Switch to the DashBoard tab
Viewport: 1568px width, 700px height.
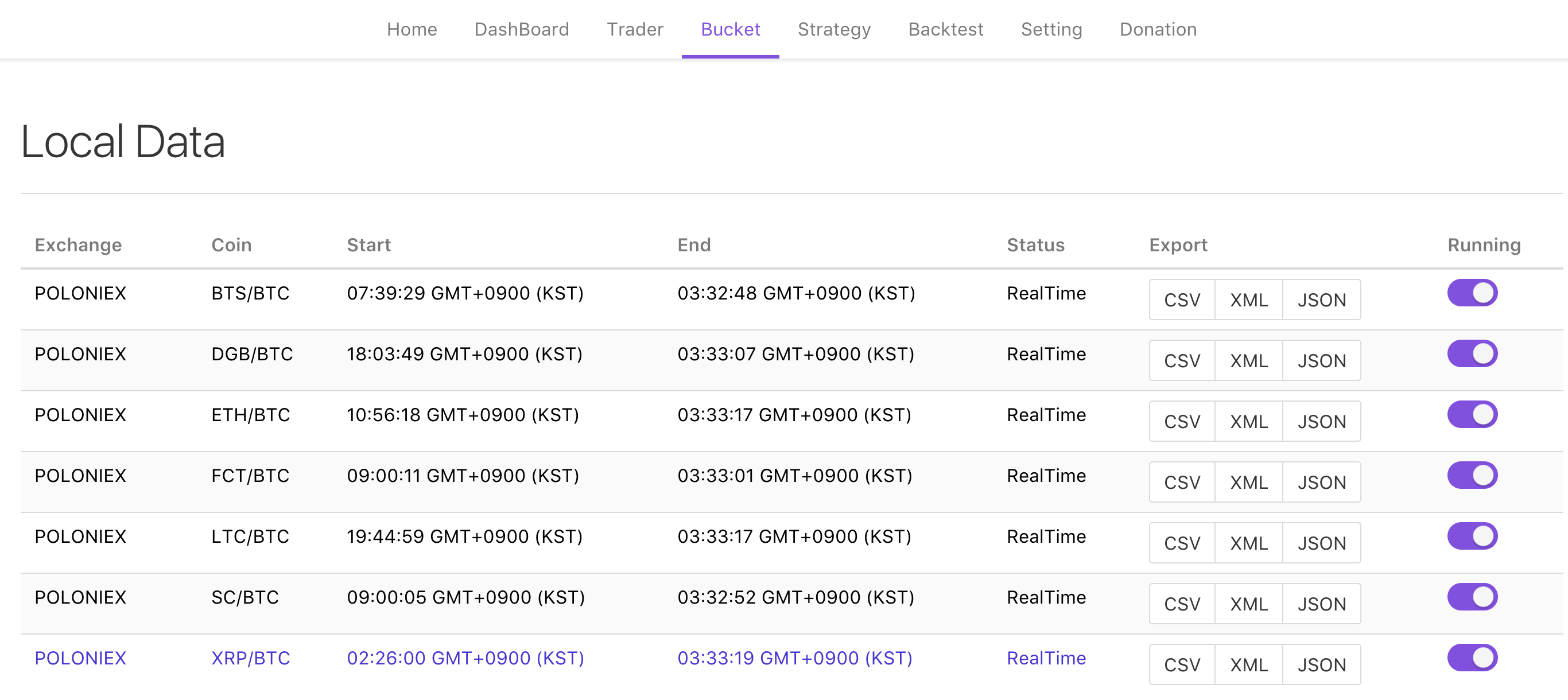coord(522,29)
